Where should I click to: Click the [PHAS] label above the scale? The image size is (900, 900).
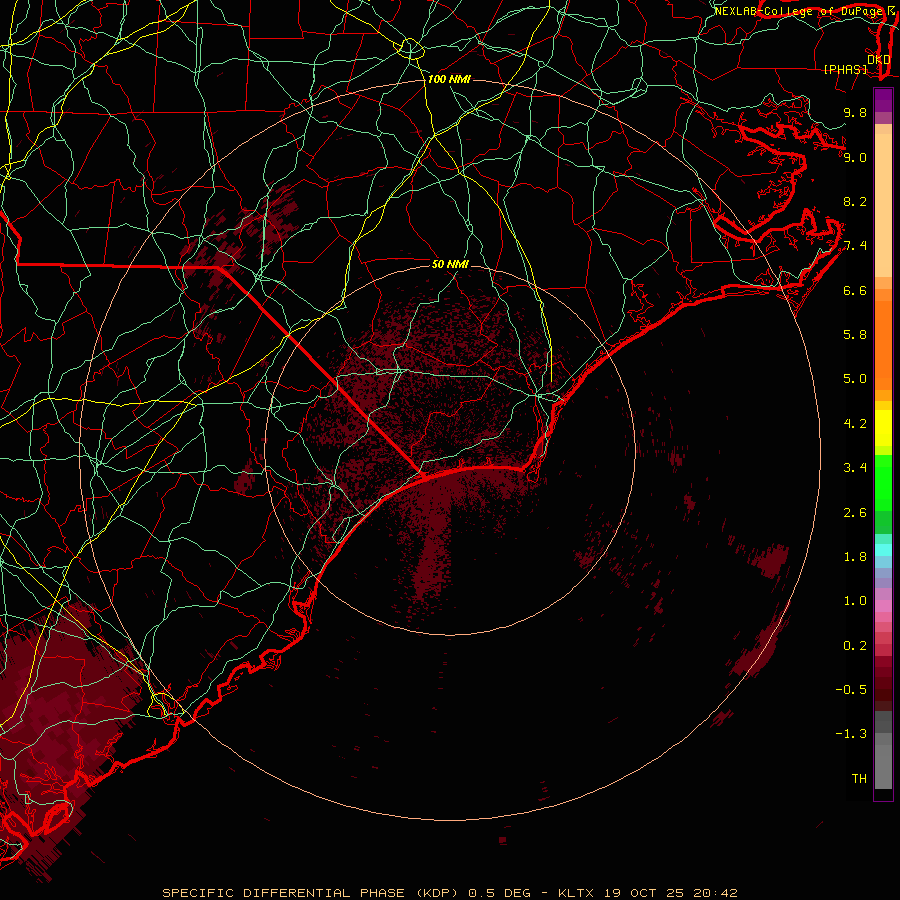click(845, 69)
